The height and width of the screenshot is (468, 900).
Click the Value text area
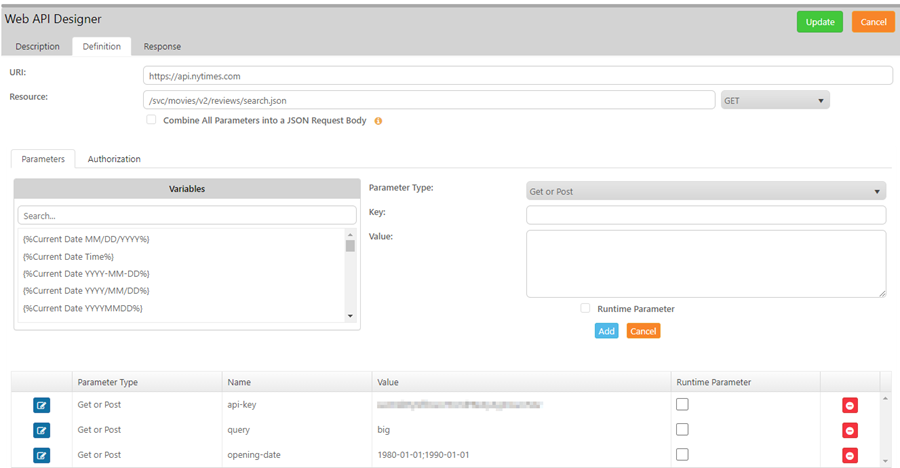[x=705, y=264]
